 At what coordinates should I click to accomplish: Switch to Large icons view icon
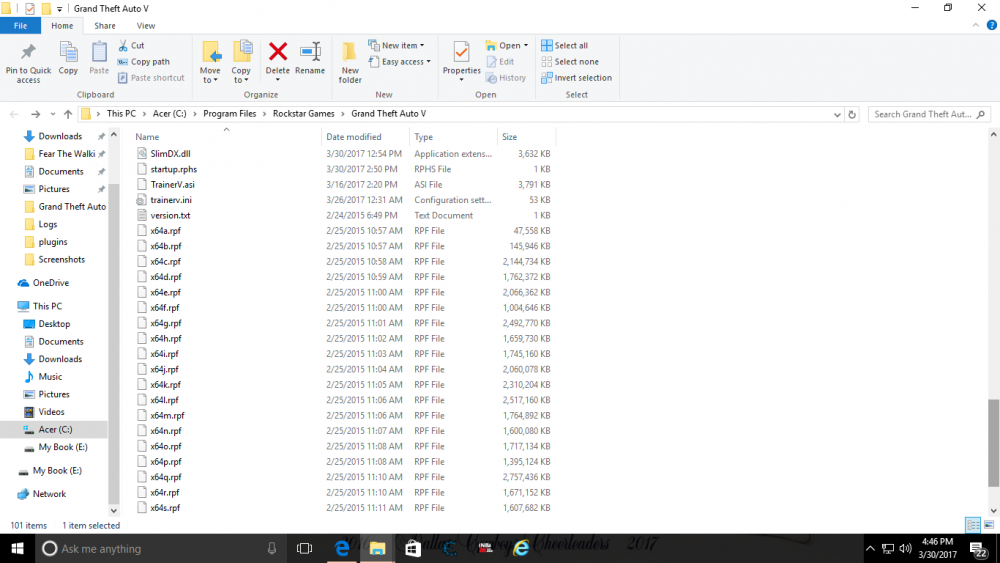point(989,525)
